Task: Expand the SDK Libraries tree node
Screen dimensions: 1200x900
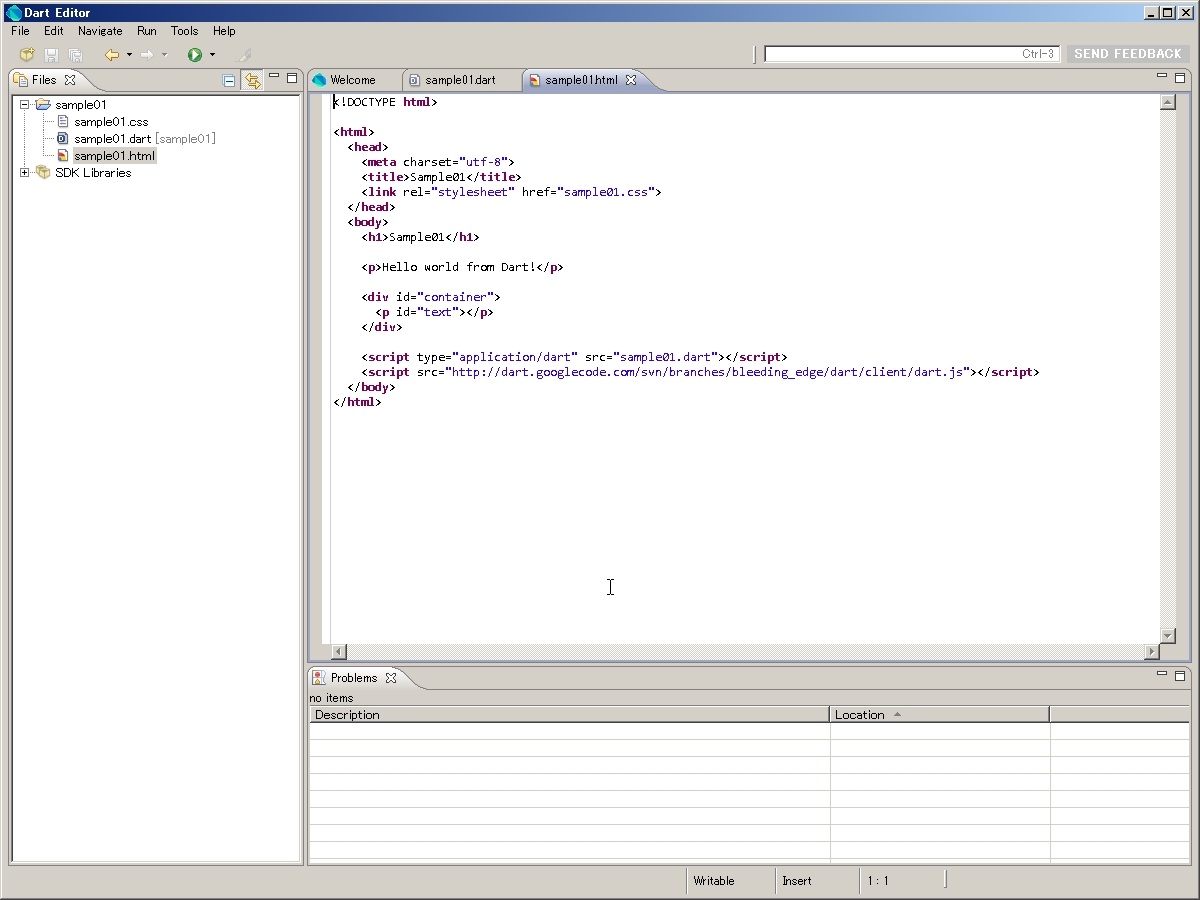Action: coord(25,173)
